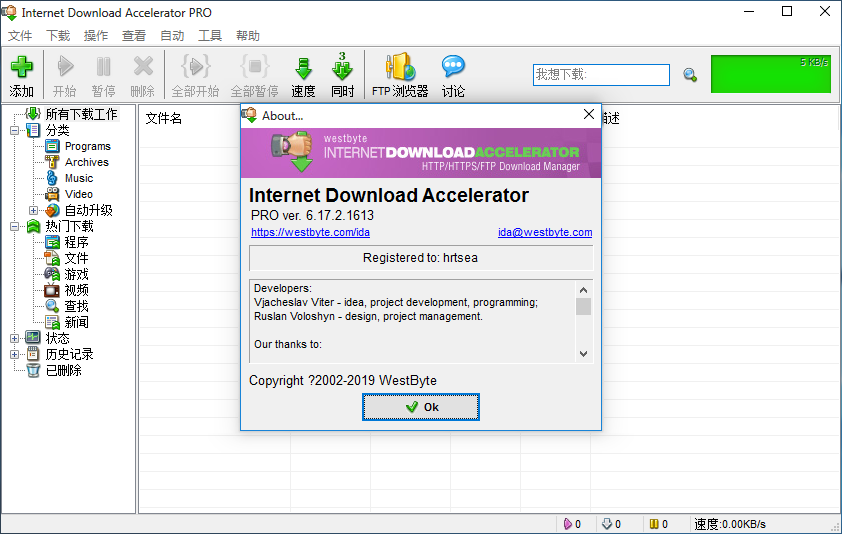Screen dimensions: 842x534
Task: Open the 自动 menu
Action: click(x=172, y=35)
